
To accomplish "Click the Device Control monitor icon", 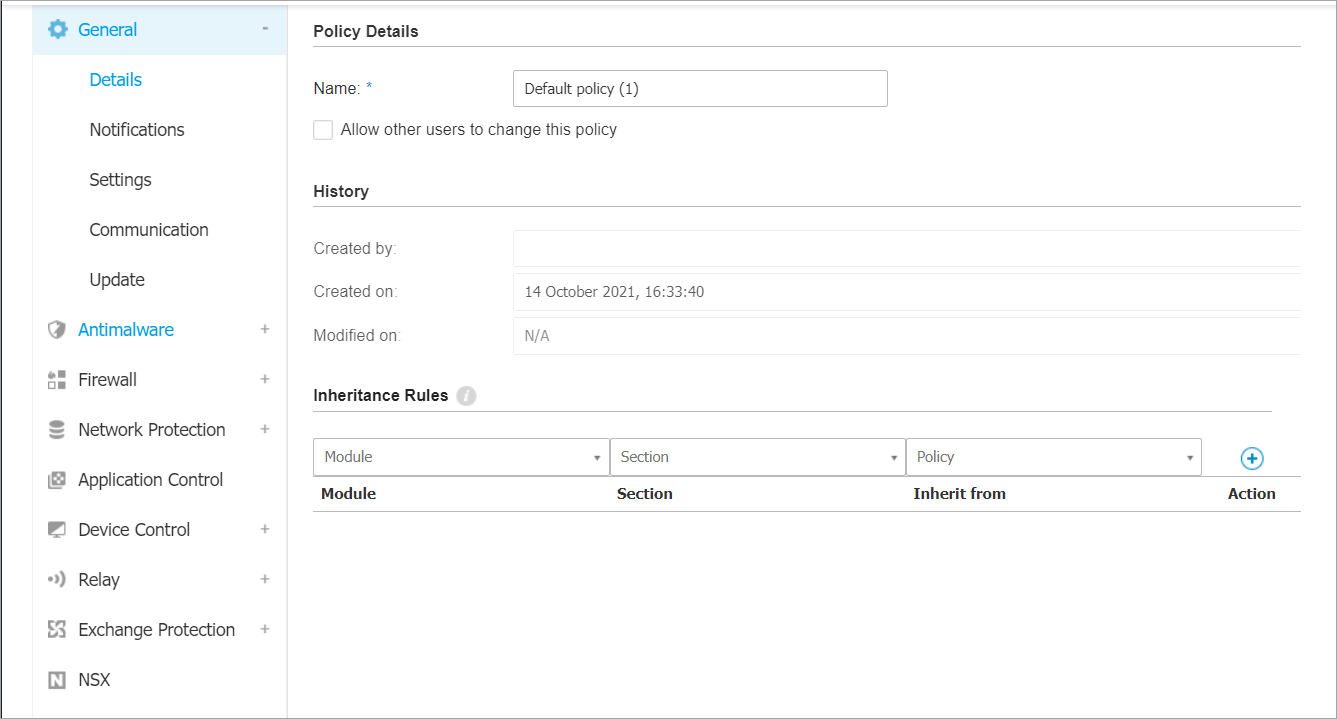I will (57, 530).
